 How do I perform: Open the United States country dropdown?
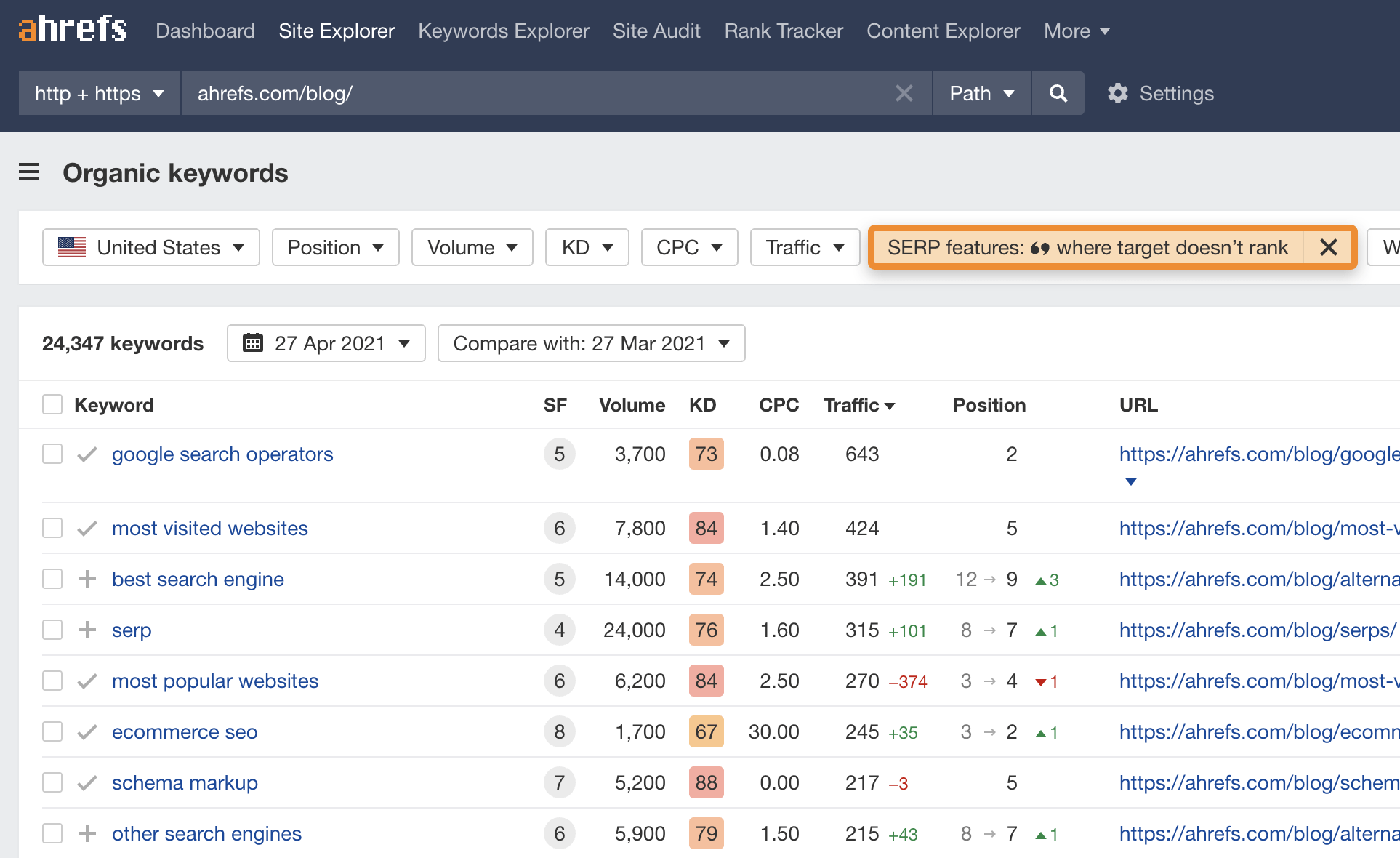(151, 248)
